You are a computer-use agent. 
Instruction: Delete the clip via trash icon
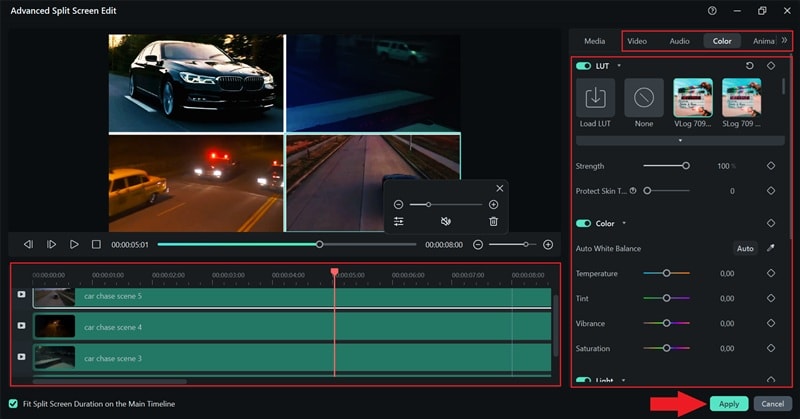[x=493, y=221]
